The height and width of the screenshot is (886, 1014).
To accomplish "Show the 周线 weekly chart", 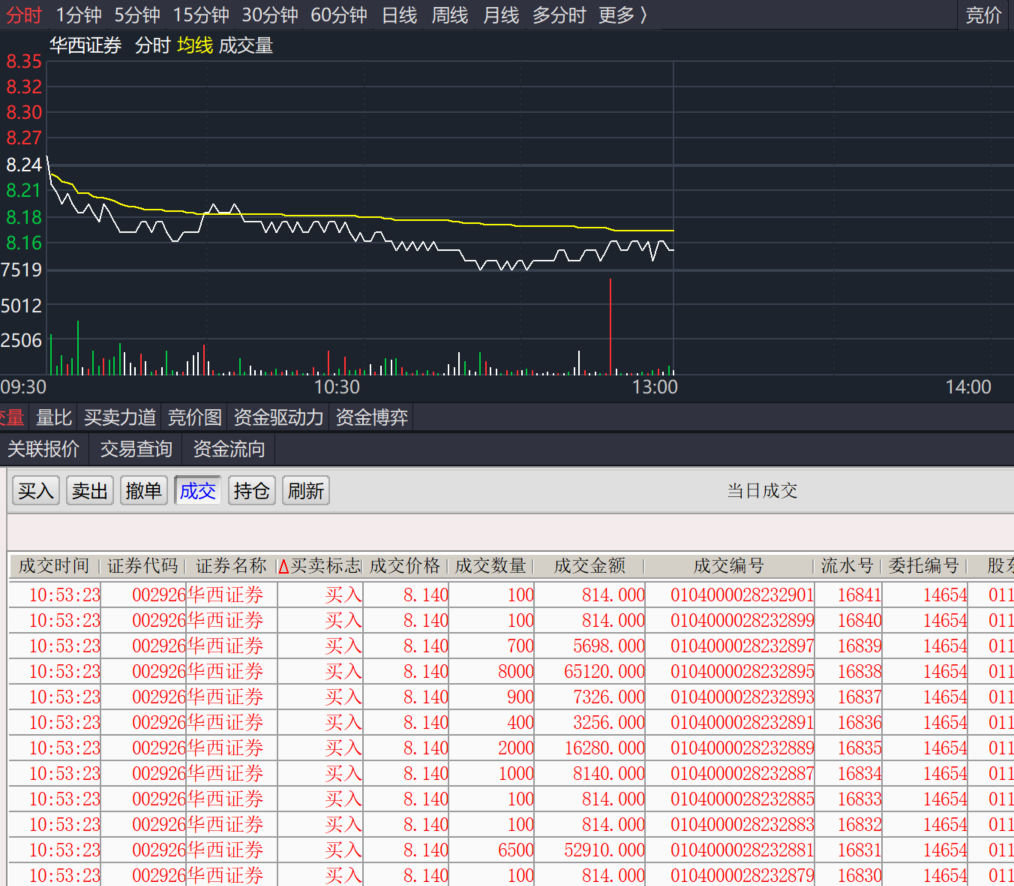I will tap(449, 14).
